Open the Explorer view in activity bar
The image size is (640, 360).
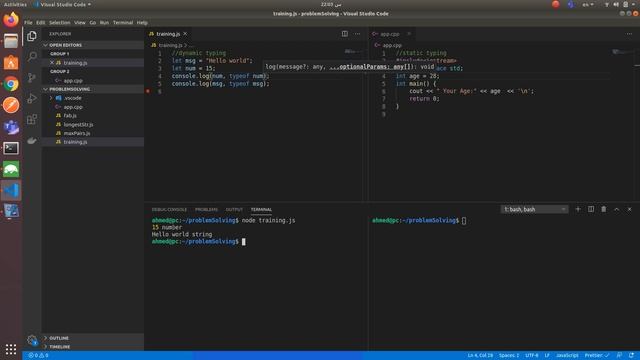click(x=32, y=36)
